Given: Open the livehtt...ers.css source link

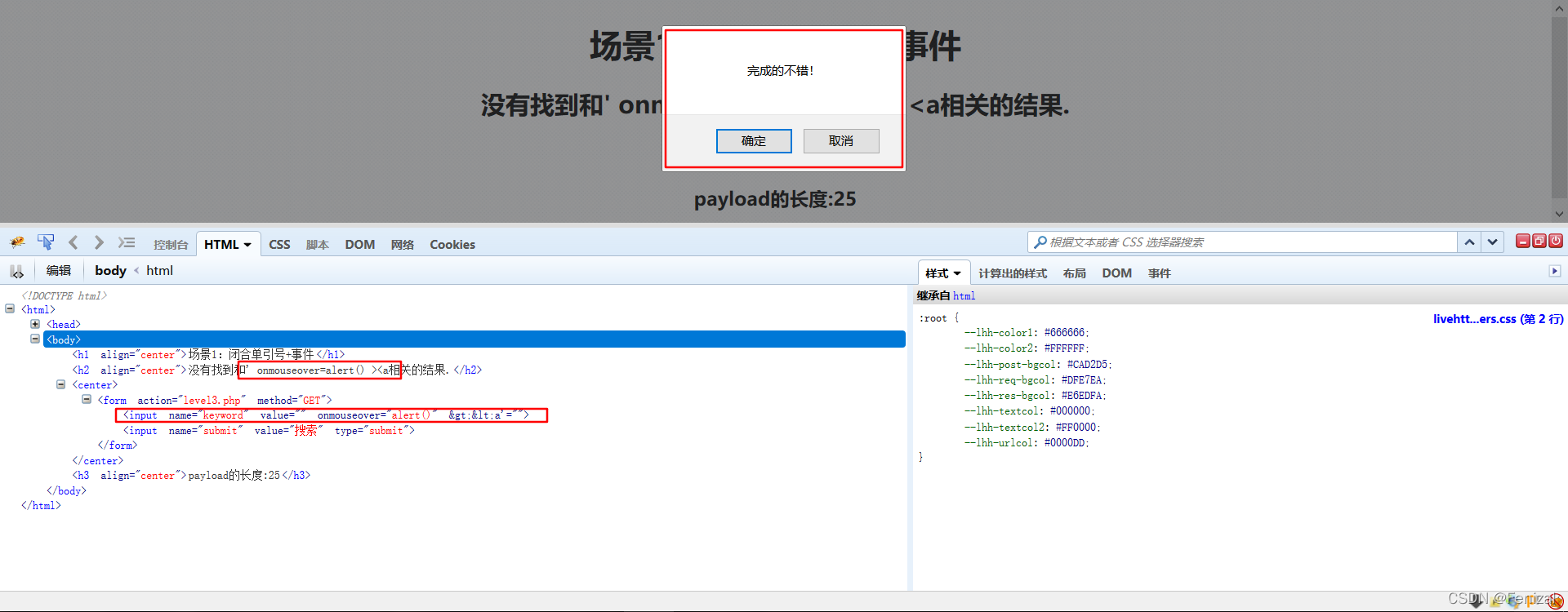Looking at the screenshot, I should pos(1499,319).
